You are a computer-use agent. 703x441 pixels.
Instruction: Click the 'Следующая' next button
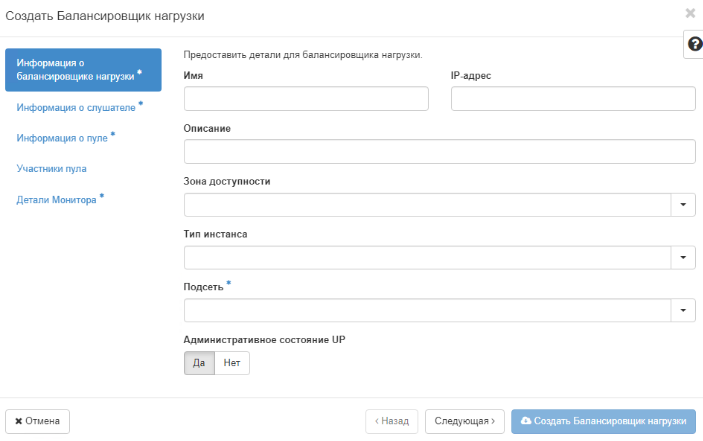(x=464, y=421)
